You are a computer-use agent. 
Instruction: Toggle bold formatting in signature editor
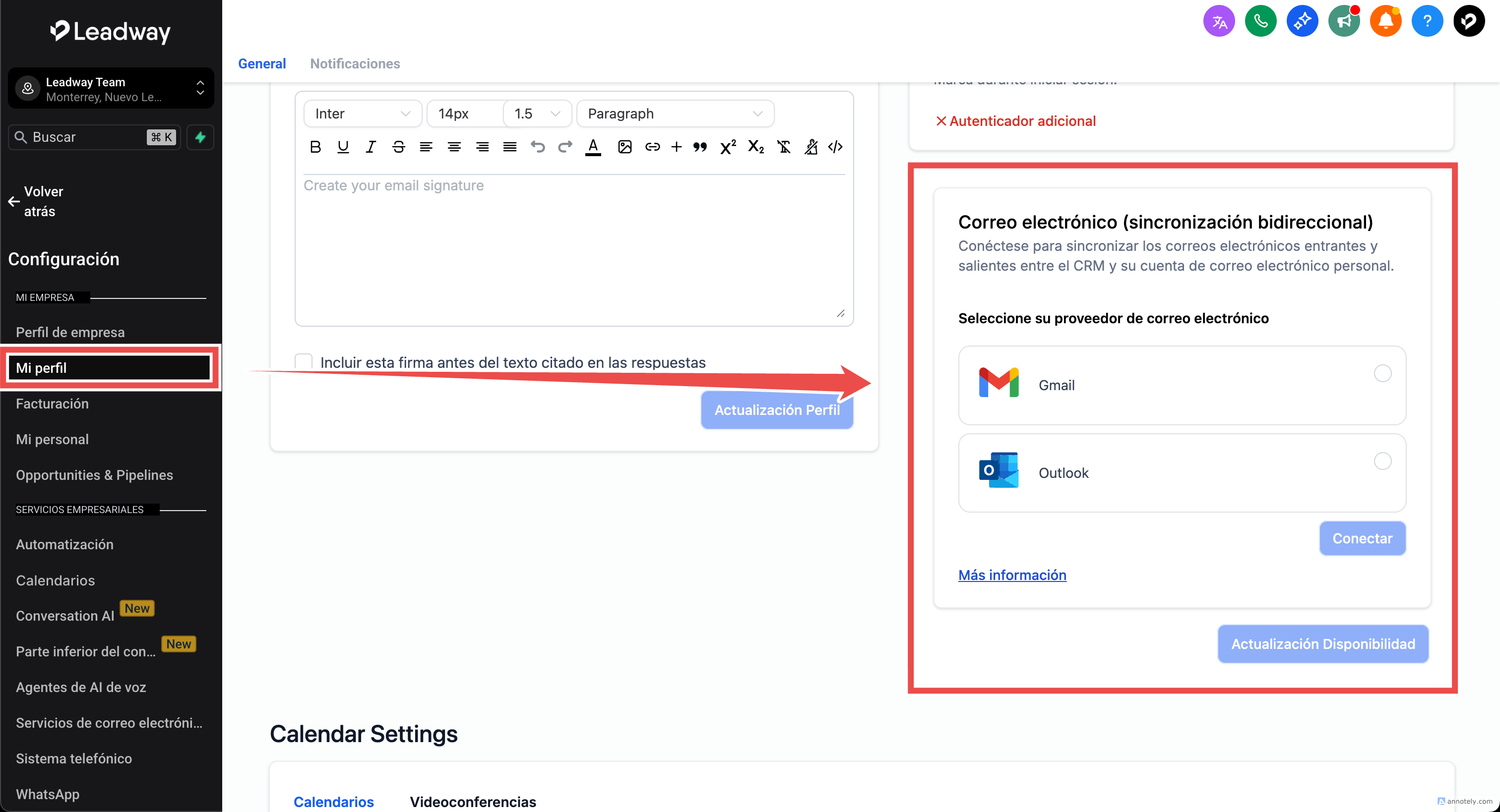(315, 147)
